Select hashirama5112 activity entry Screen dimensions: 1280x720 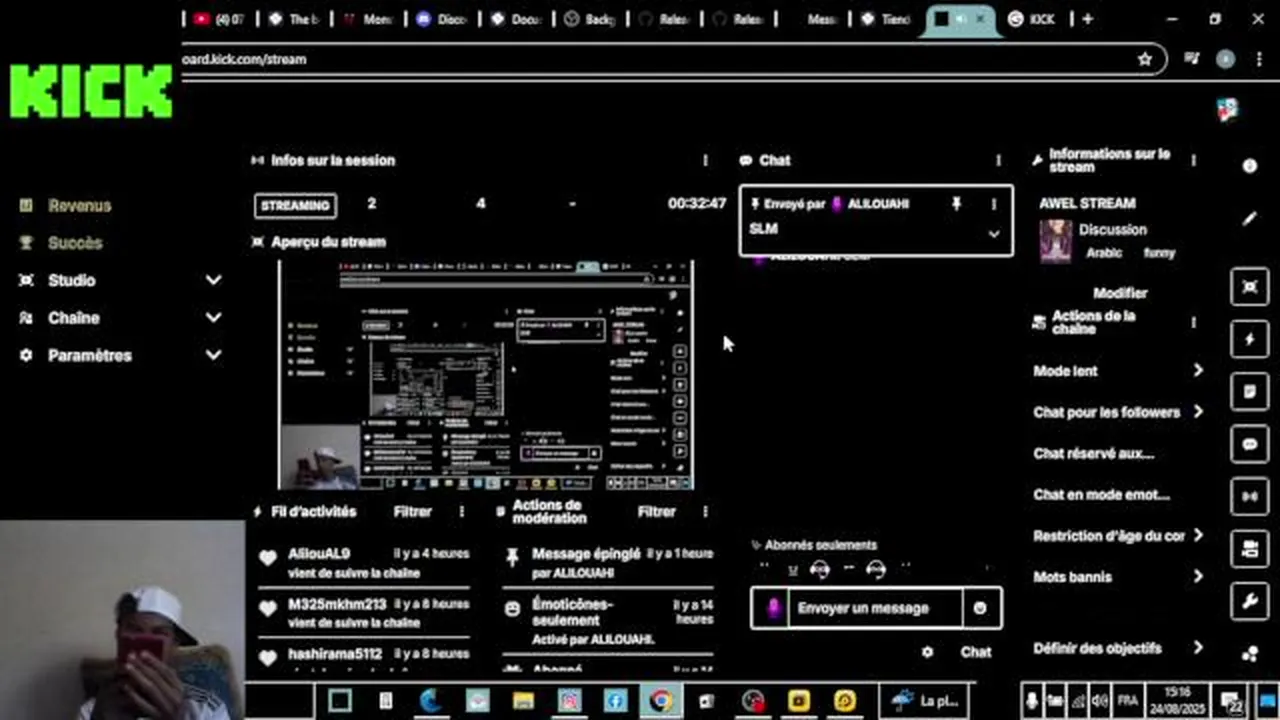(363, 656)
